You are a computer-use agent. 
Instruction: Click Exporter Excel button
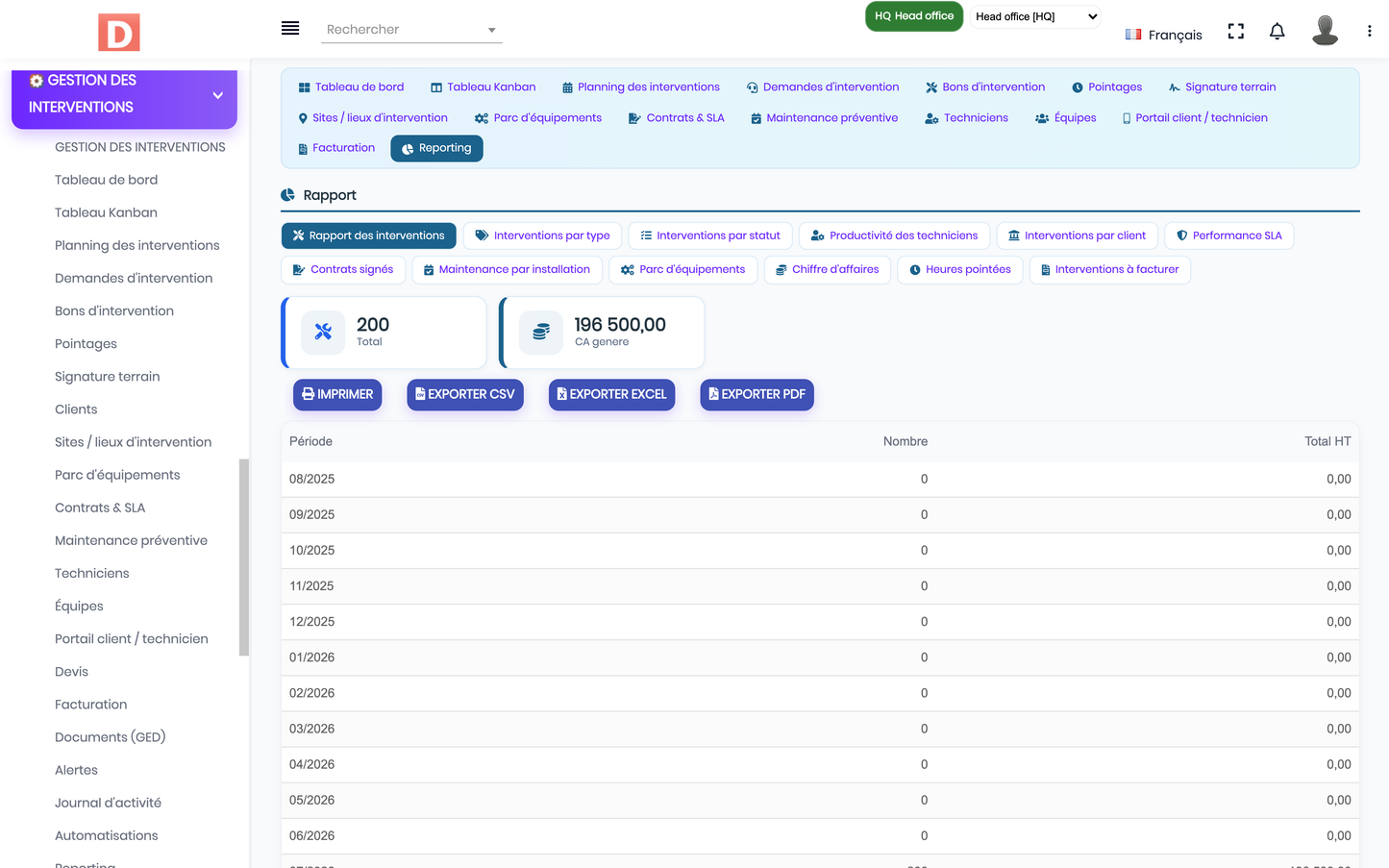coord(611,395)
